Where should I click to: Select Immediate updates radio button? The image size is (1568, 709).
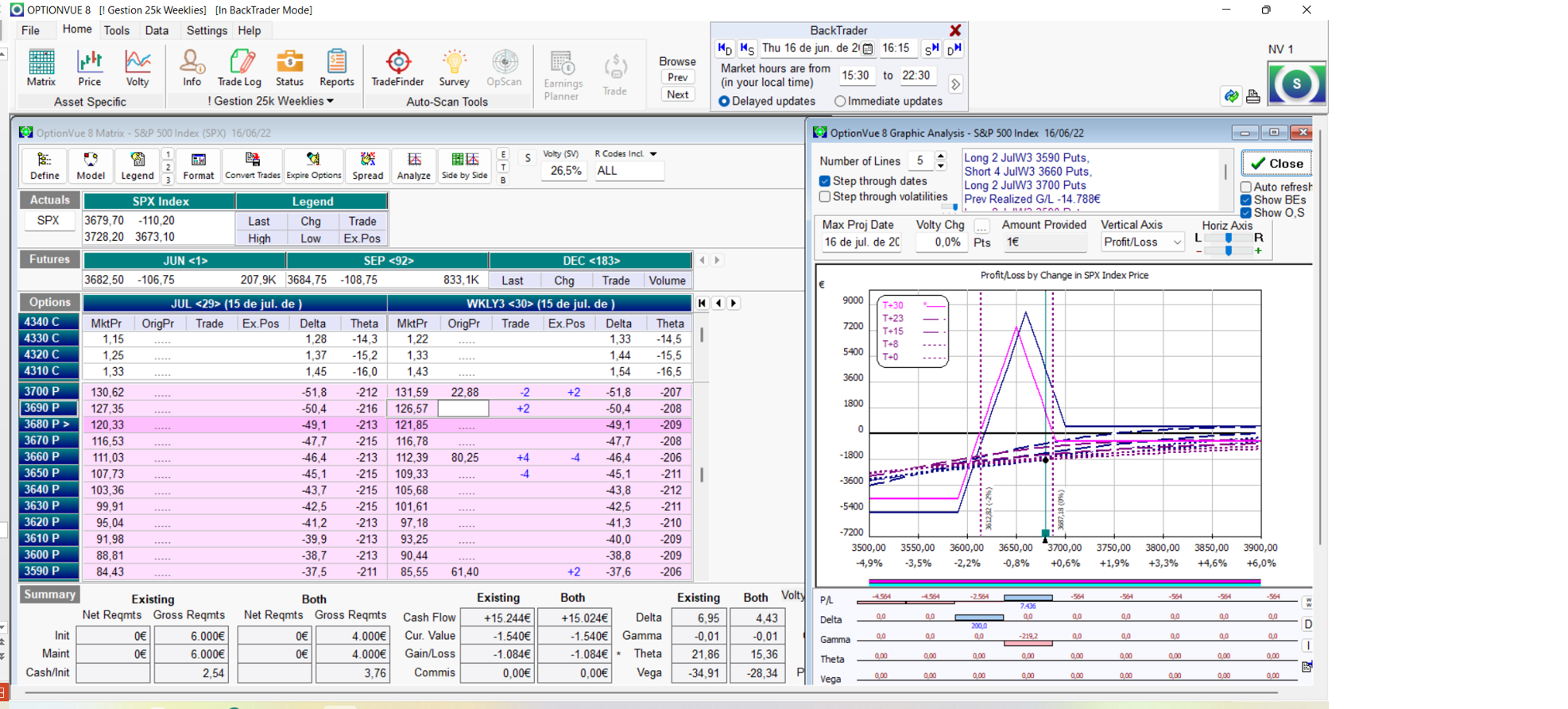(x=840, y=102)
